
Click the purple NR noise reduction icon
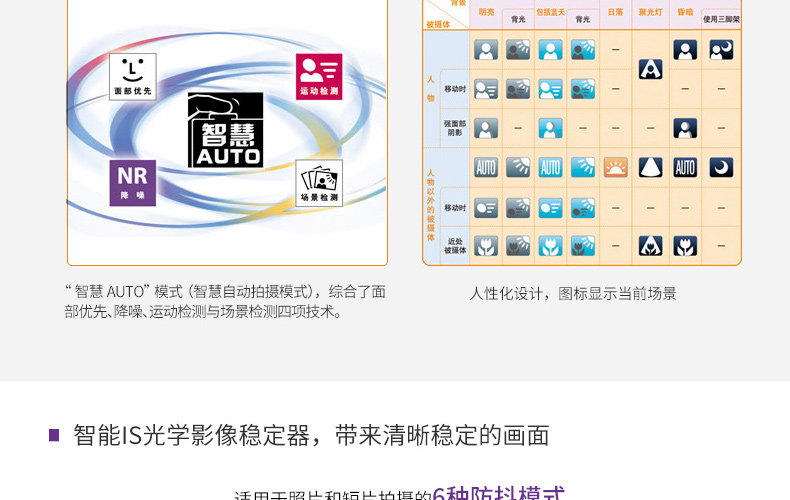[133, 183]
